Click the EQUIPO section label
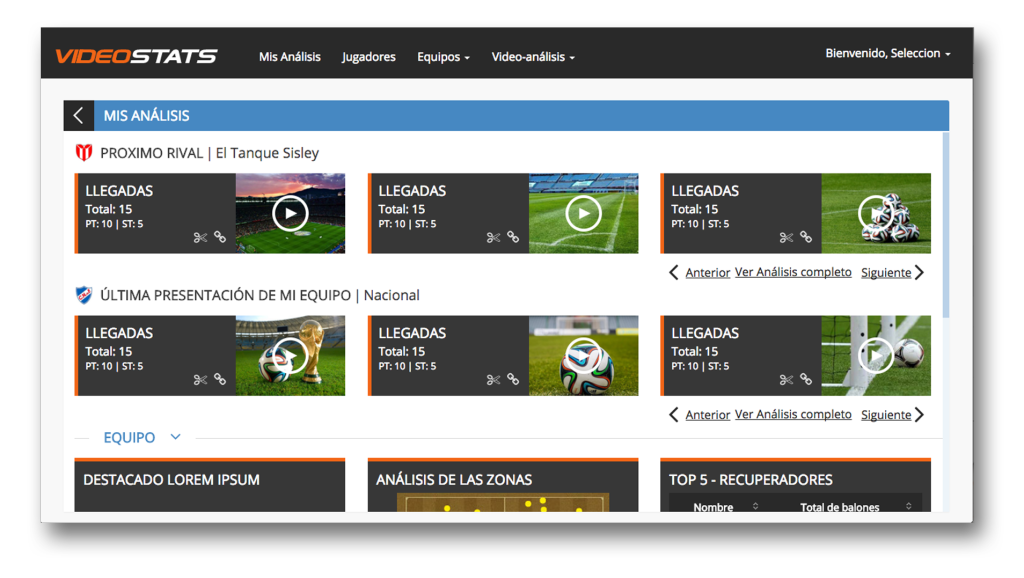The image size is (1024, 578). [129, 438]
